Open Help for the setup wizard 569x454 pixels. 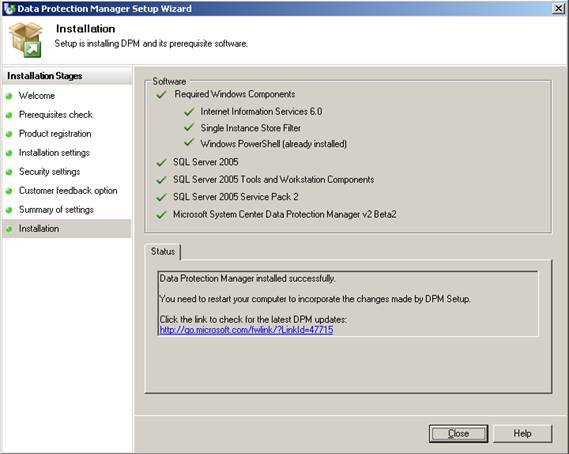522,433
